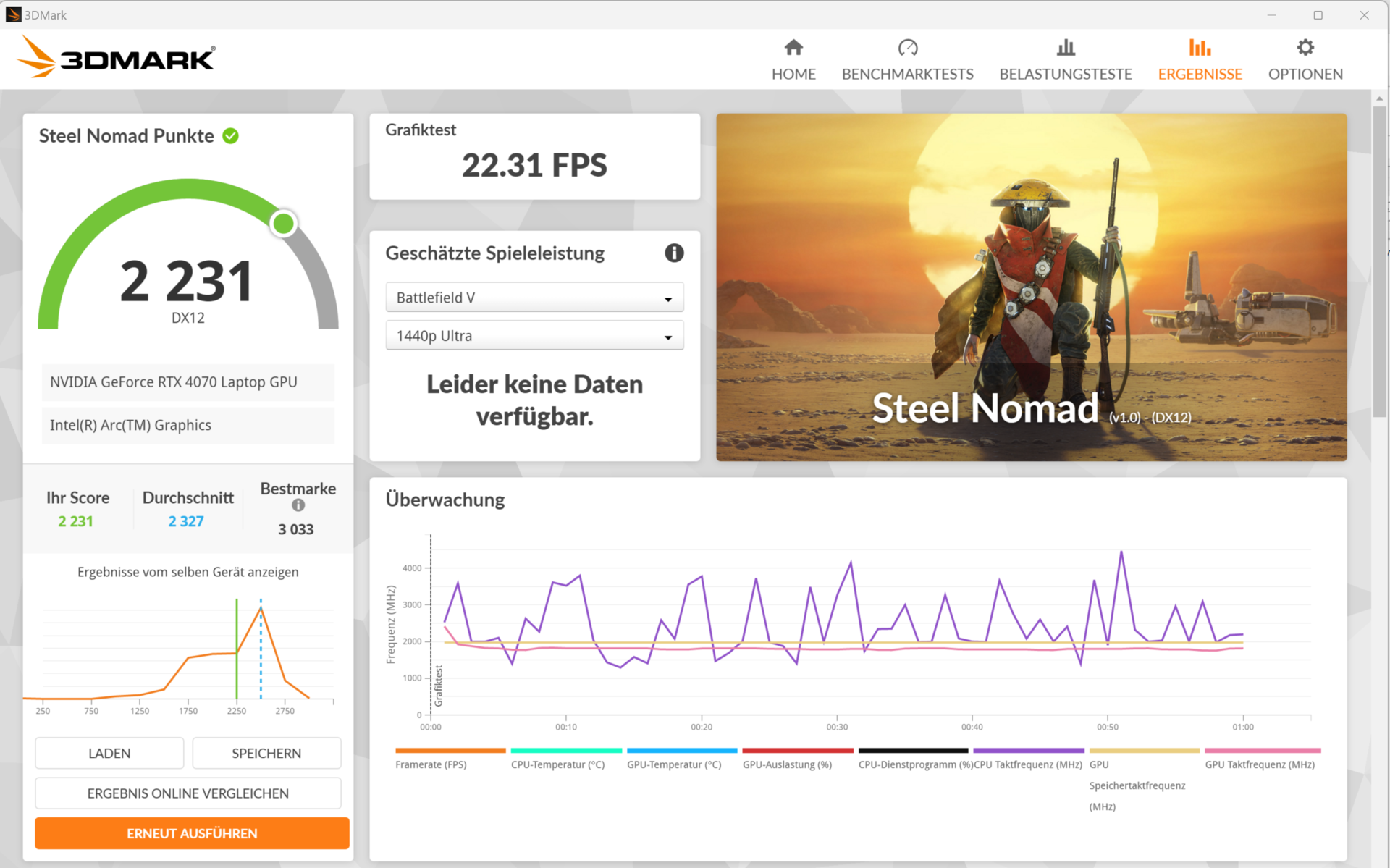
Task: Open the BENCHMARKTESTS tab label
Action: pyautogui.click(x=907, y=74)
